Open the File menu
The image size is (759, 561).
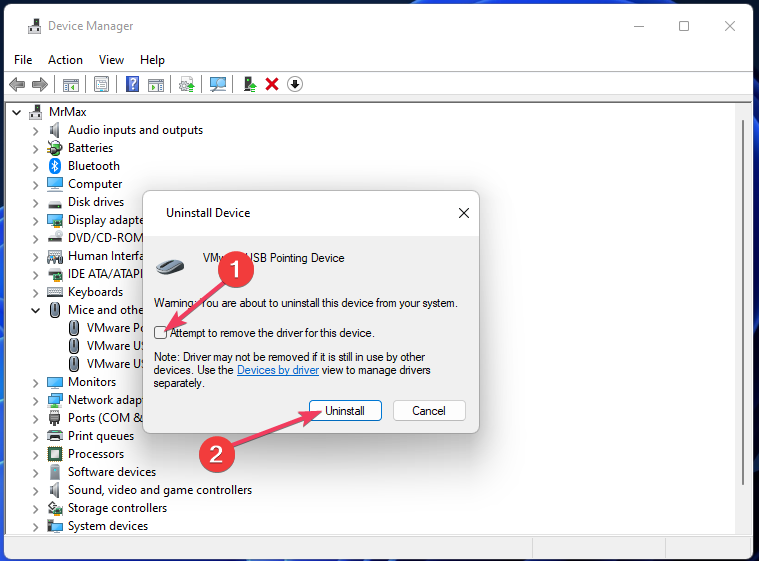point(23,60)
